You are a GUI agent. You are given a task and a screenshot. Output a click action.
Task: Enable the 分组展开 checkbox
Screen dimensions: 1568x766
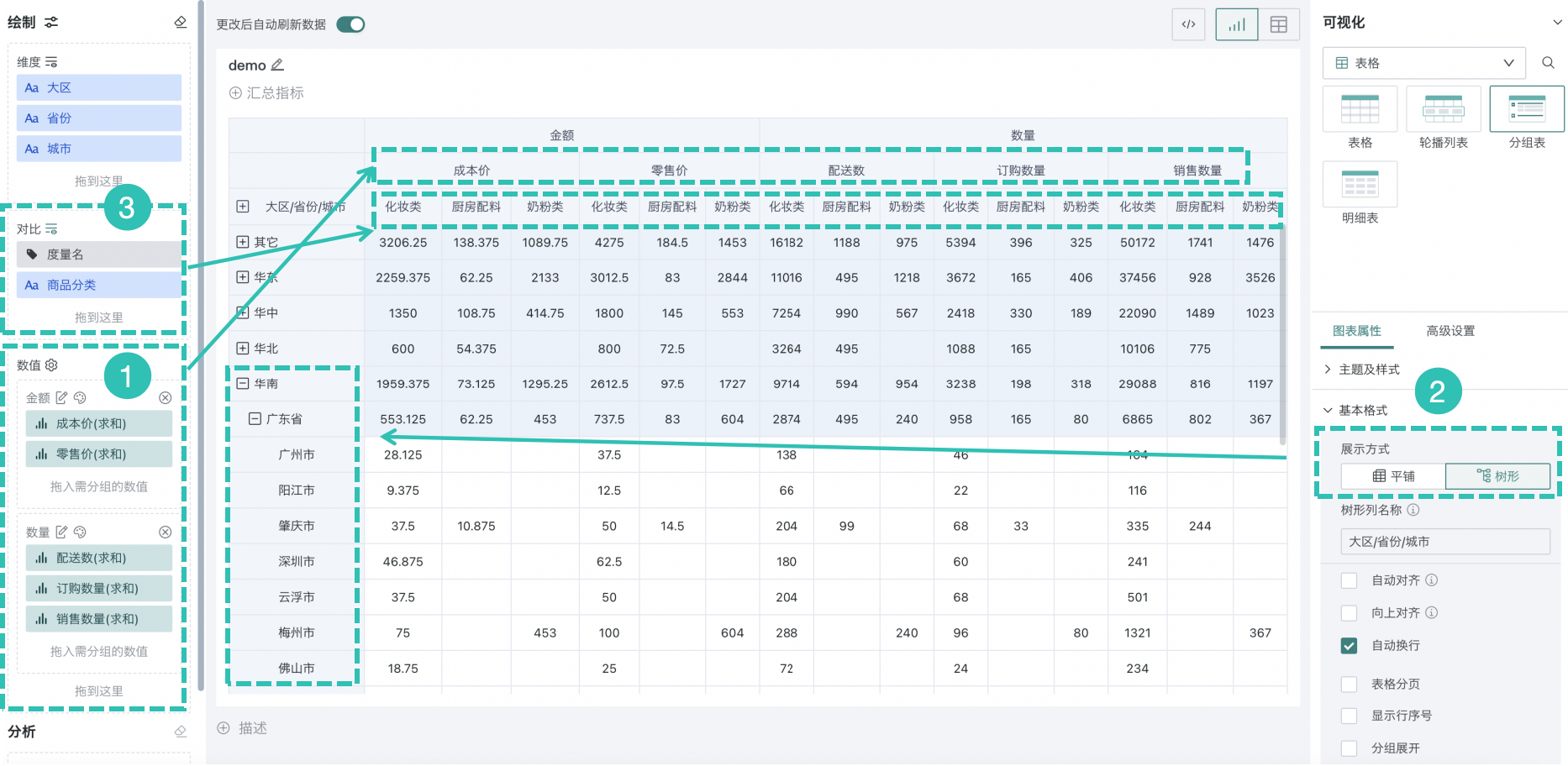coord(1350,748)
